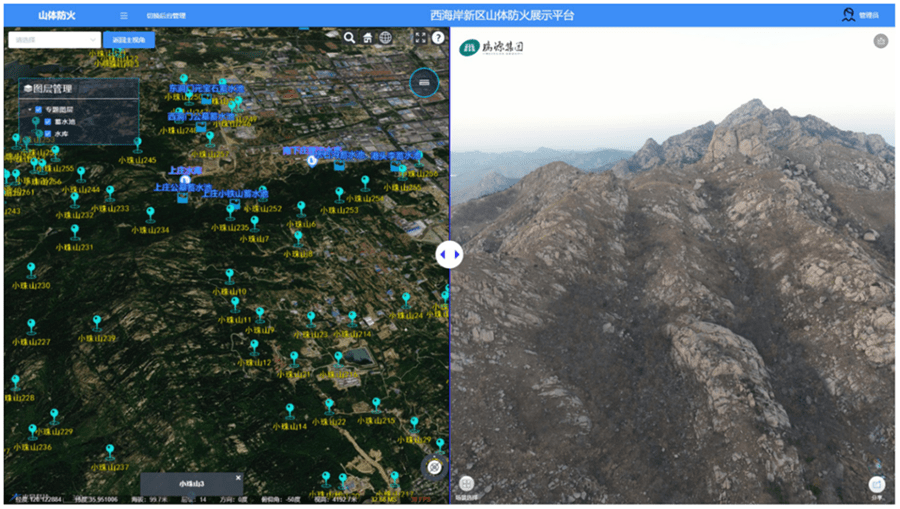Image resolution: width=900 pixels, height=509 pixels.
Task: Click the 小珠山3 popup title
Action: (191, 484)
